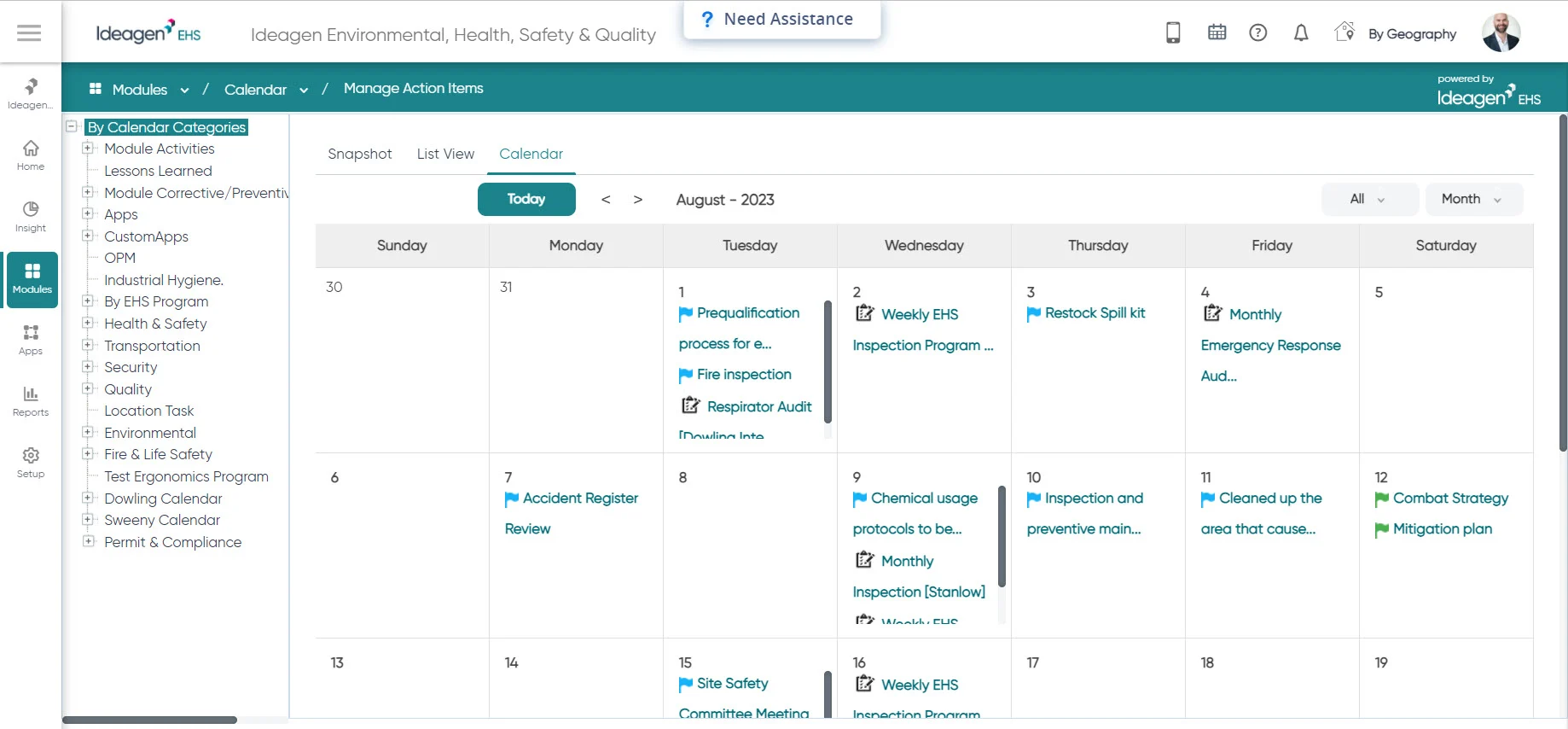Open the calendar icon in header
Screen dimensions: 1568x729
[1217, 32]
